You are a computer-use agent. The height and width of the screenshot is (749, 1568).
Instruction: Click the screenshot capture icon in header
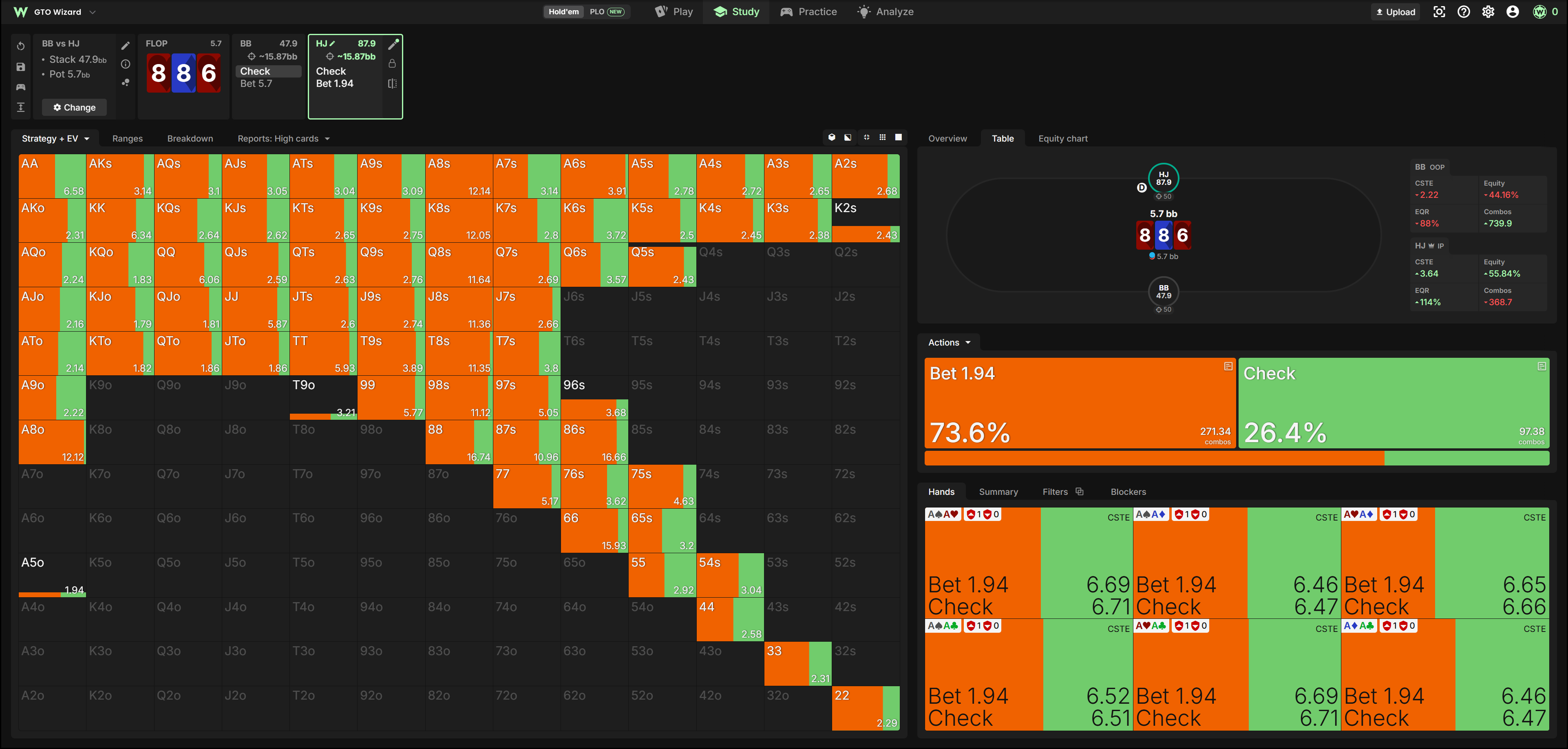tap(1439, 11)
